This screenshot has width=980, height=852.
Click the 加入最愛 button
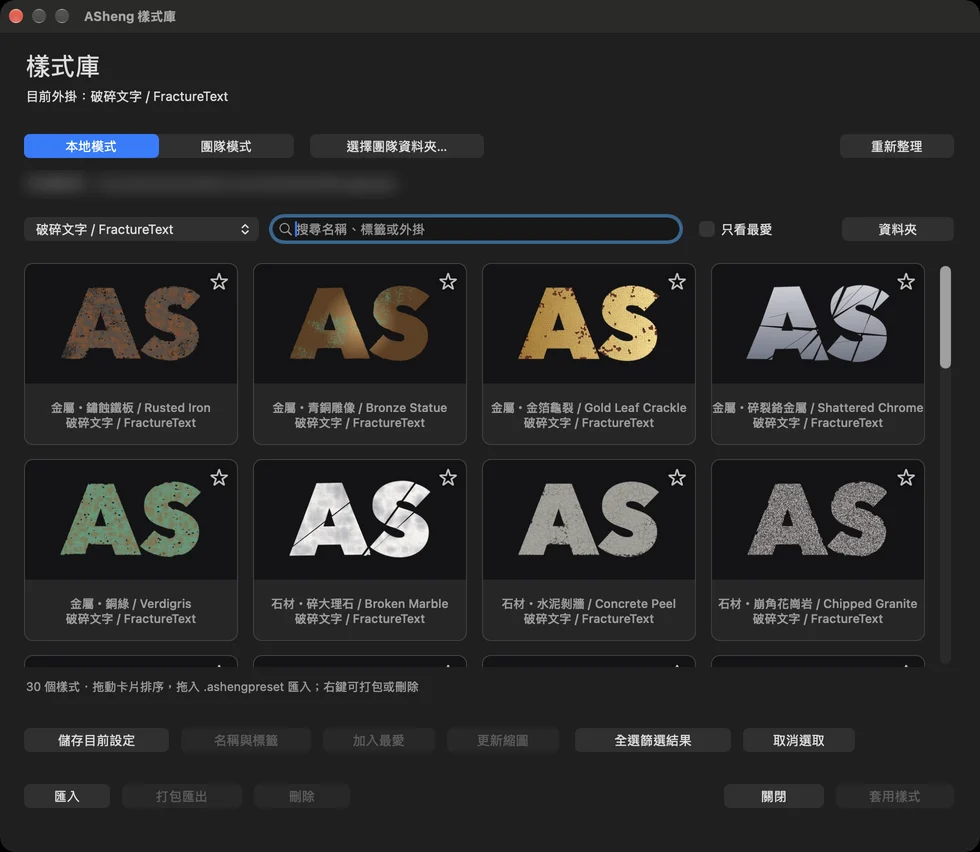pos(378,740)
